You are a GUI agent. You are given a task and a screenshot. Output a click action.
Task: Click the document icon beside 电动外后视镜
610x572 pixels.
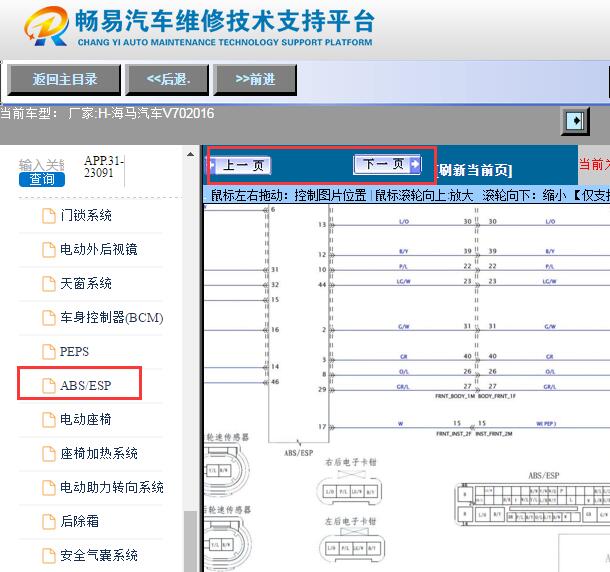(x=49, y=250)
